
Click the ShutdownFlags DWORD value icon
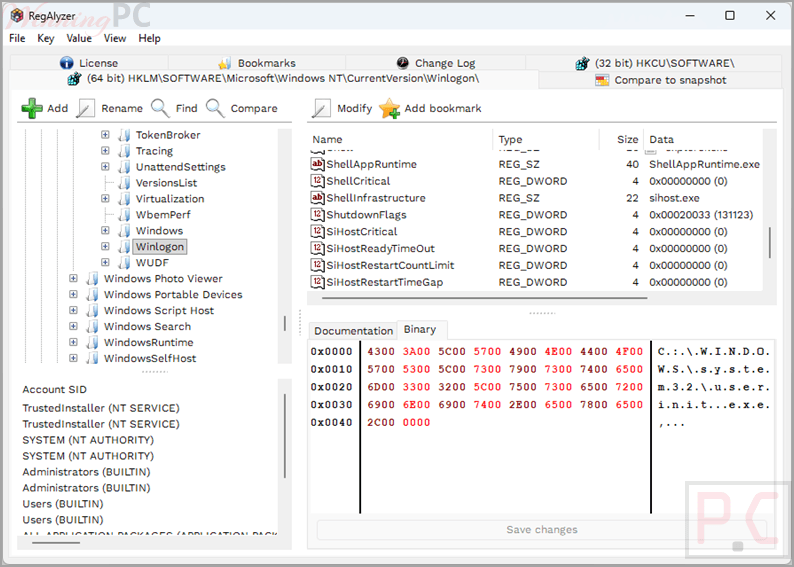pyautogui.click(x=317, y=215)
